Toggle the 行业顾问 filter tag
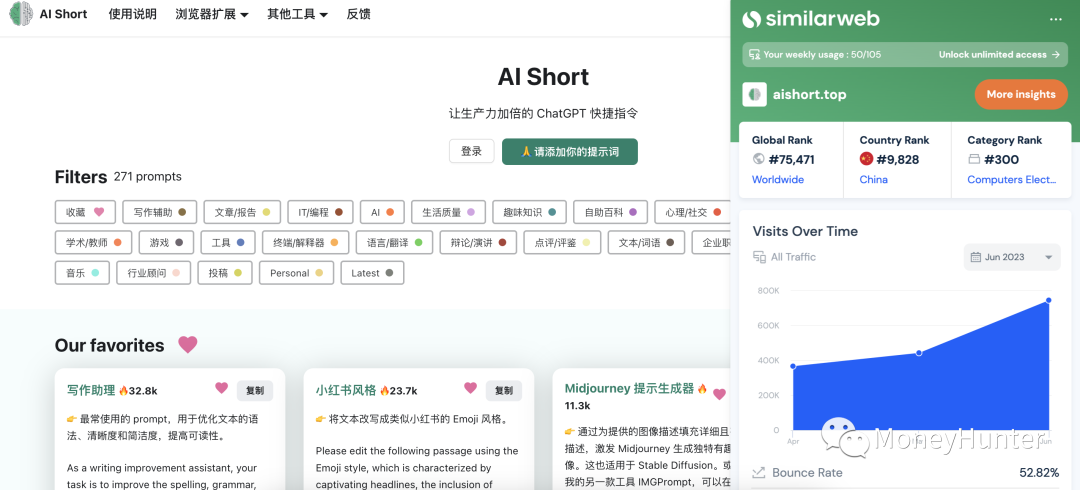Screen dimensions: 1080x490 (x=154, y=273)
